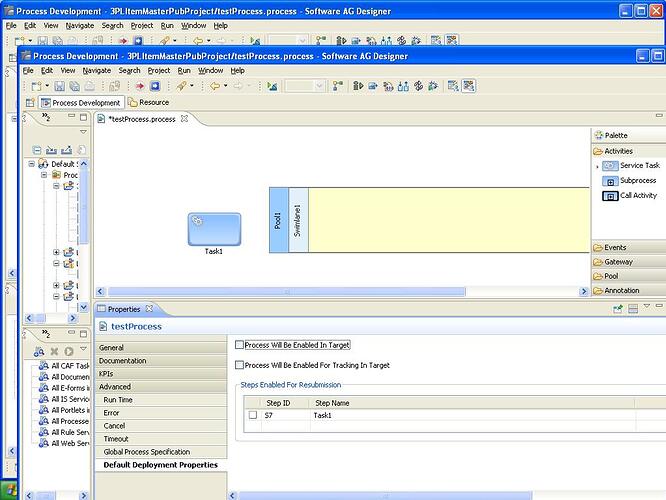The height and width of the screenshot is (500, 666).
Task: Click the Back yellow arrow toolbar icon
Action: tap(215, 86)
